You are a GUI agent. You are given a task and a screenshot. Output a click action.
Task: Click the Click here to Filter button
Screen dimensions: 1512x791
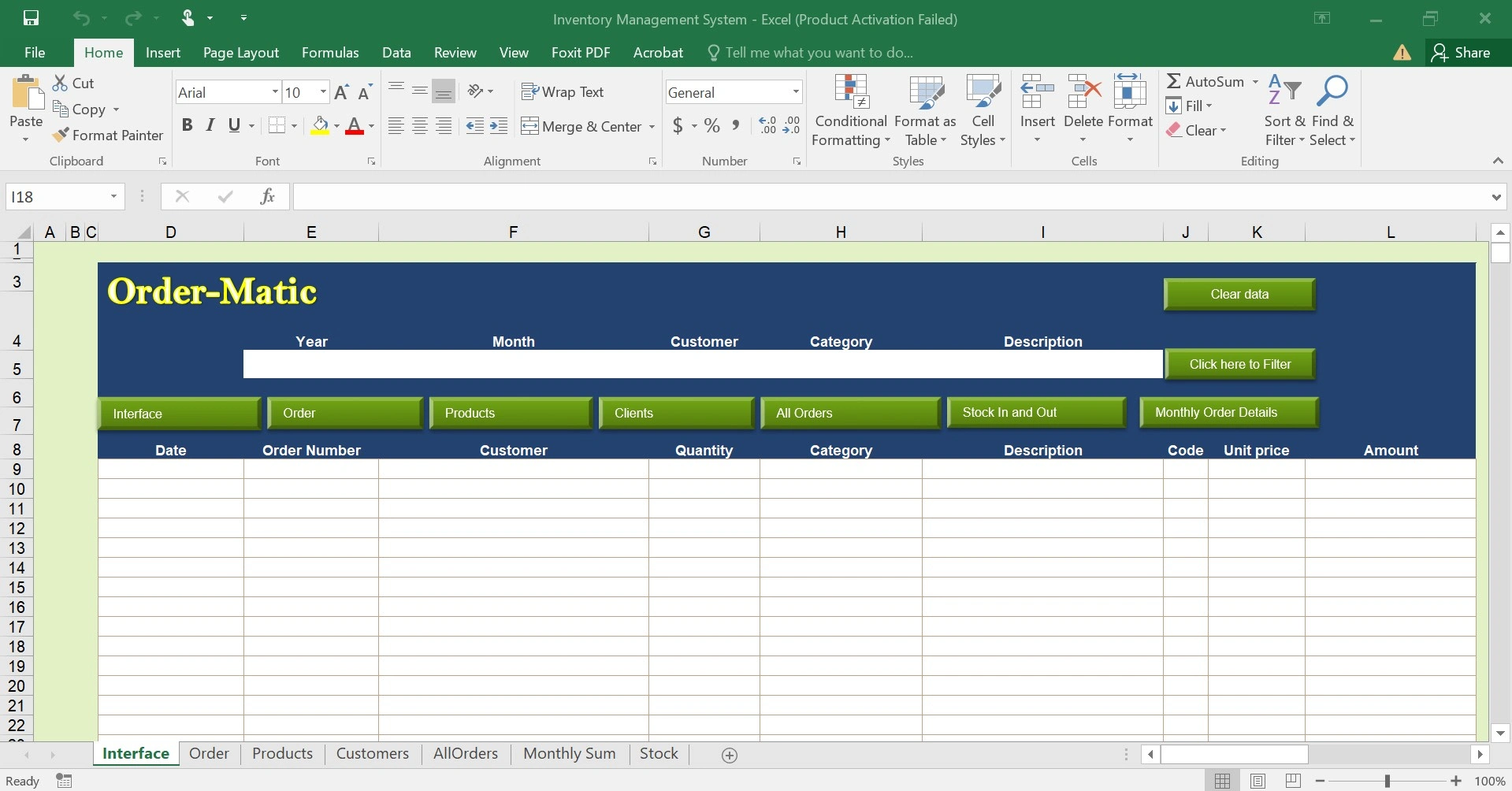point(1240,364)
